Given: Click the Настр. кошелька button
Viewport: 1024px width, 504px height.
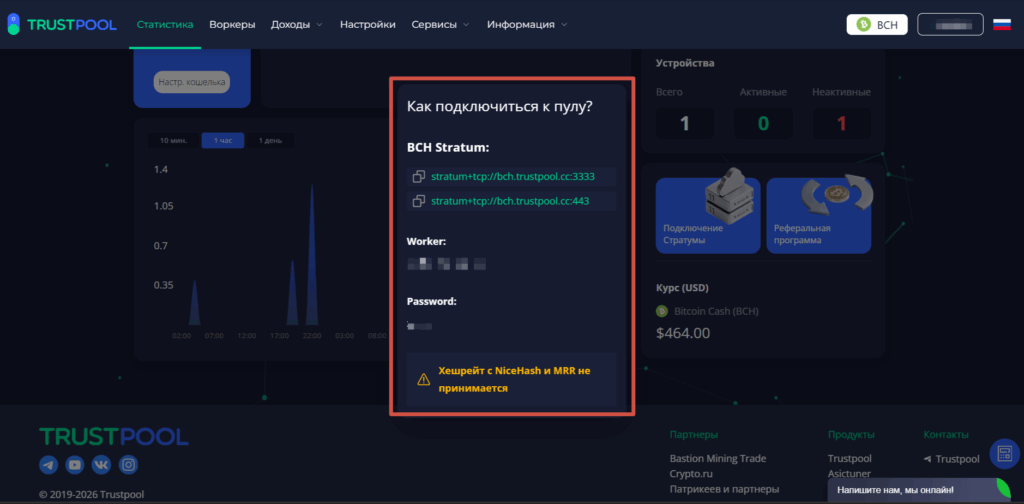Looking at the screenshot, I should coord(192,82).
